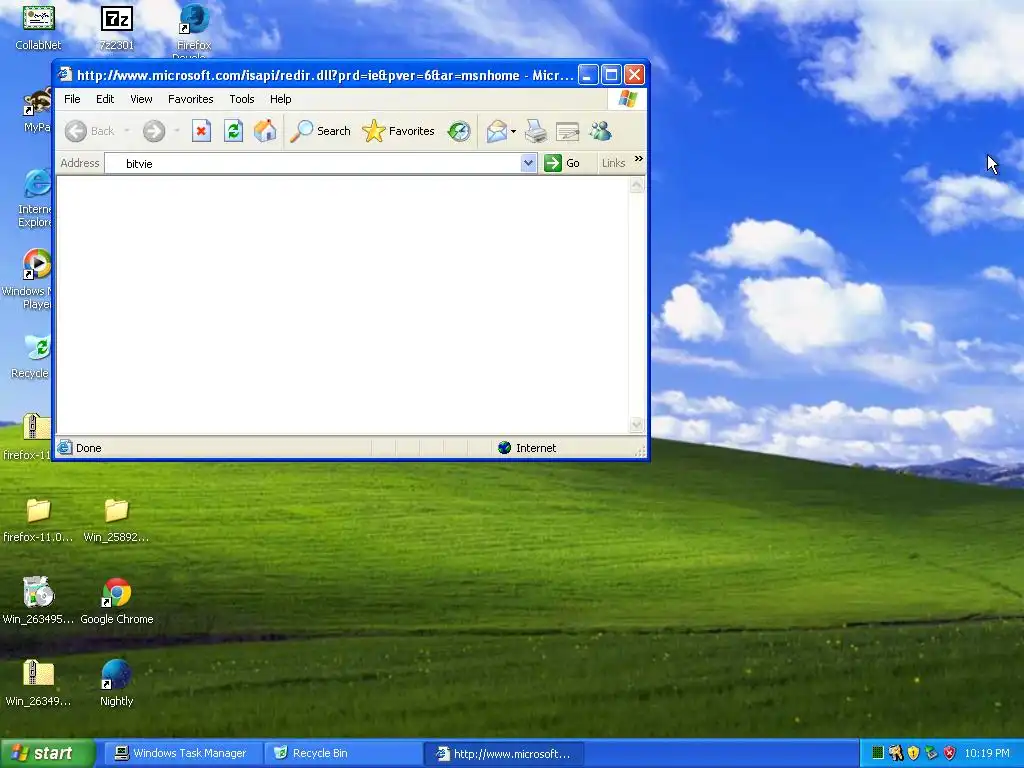Click the red shield tray icon

pyautogui.click(x=950, y=753)
